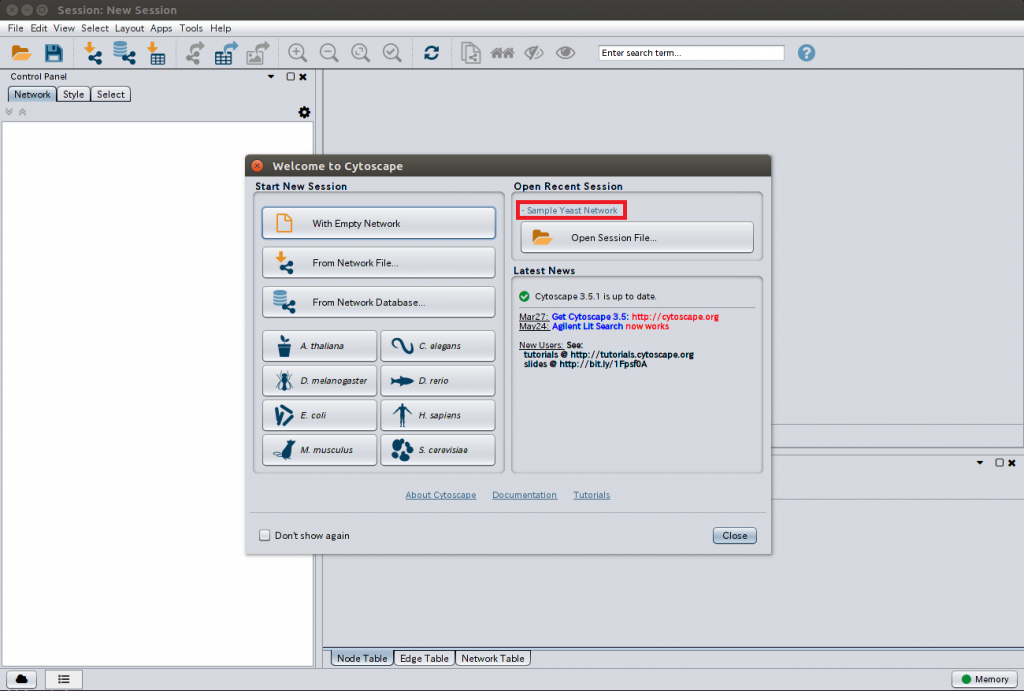This screenshot has height=691, width=1024.
Task: Click the expand all double-chevron in Control Panel
Action: click(9, 112)
